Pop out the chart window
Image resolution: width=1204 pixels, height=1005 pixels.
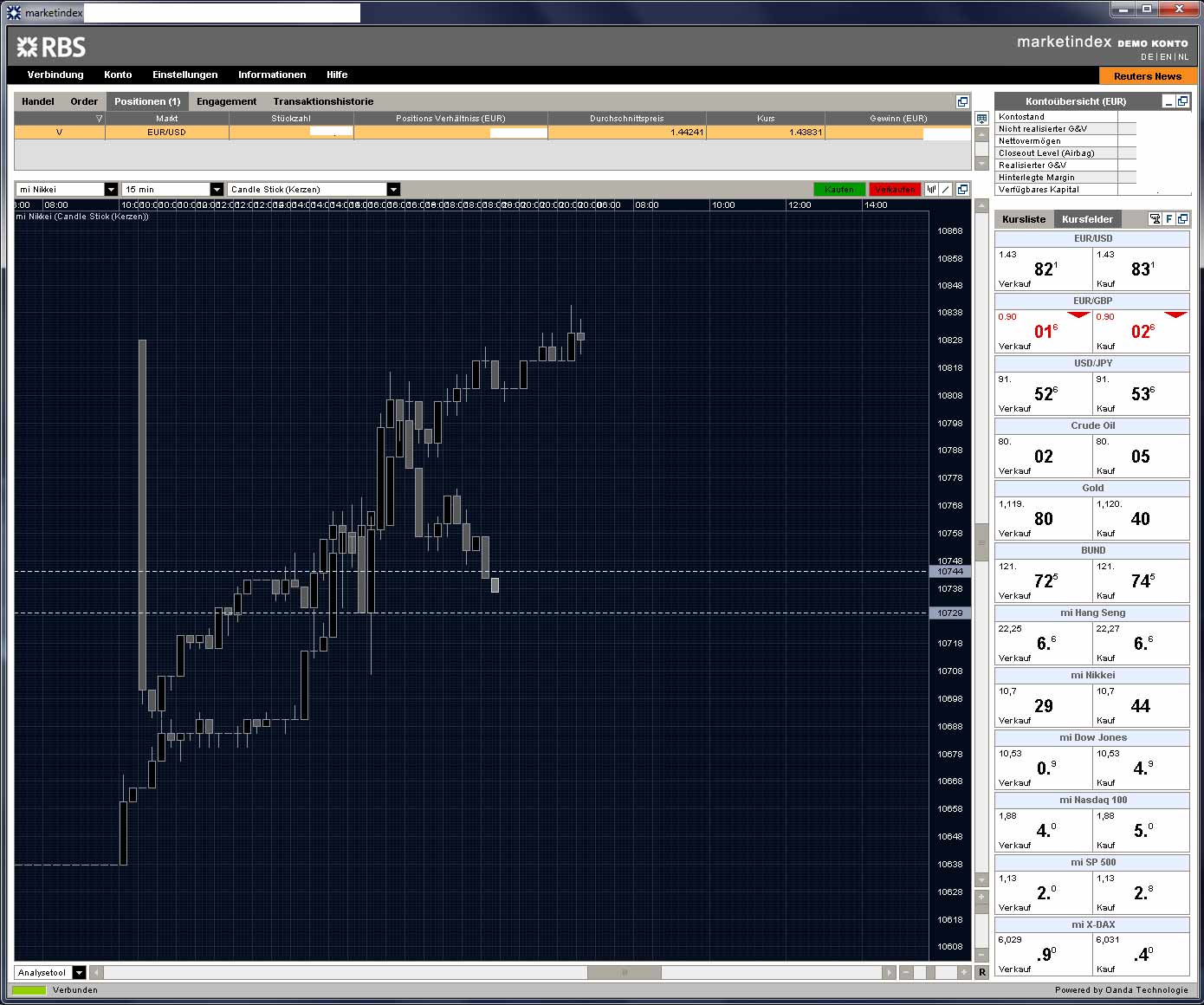click(961, 189)
